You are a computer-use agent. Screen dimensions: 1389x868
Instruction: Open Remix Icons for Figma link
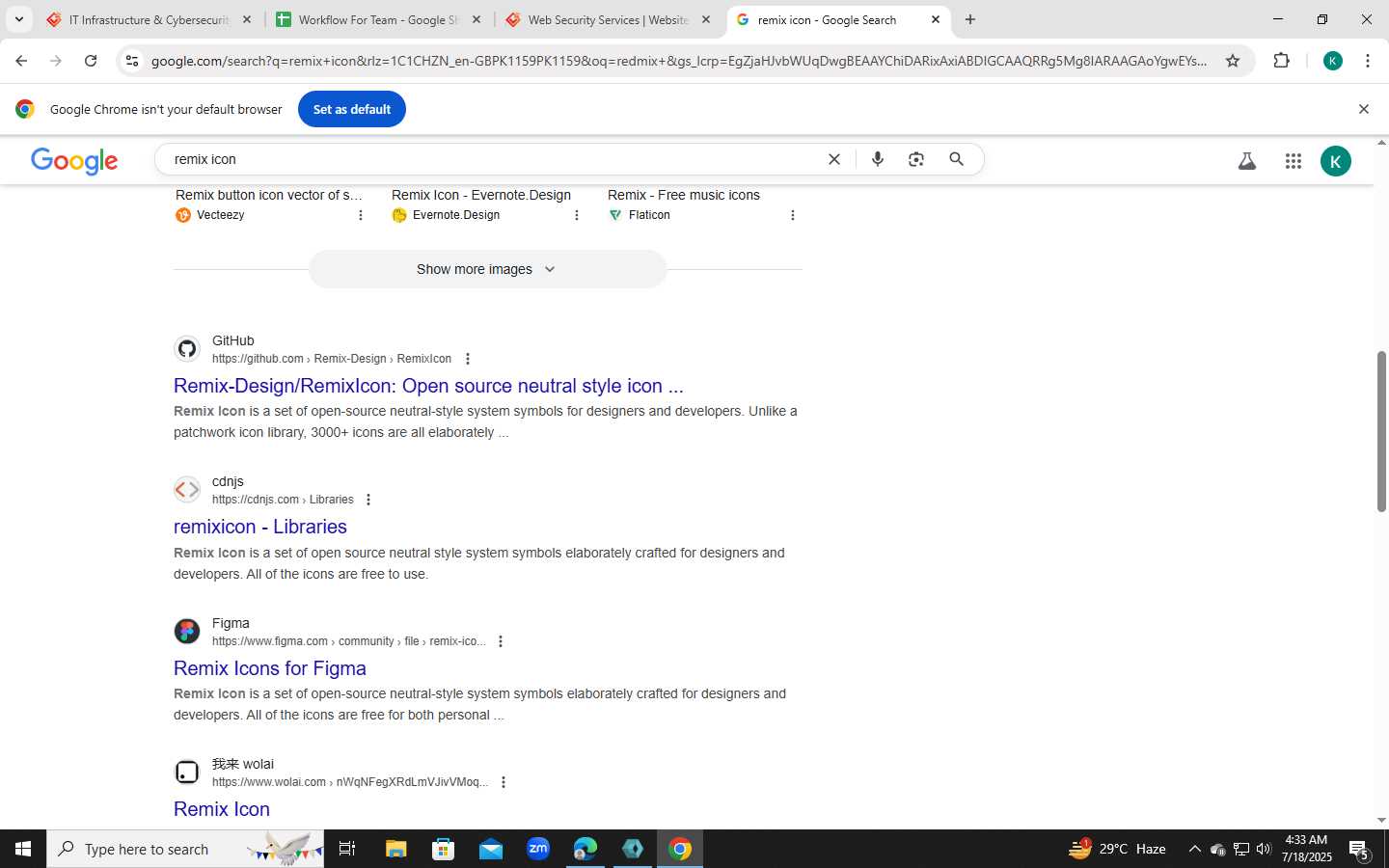(270, 668)
